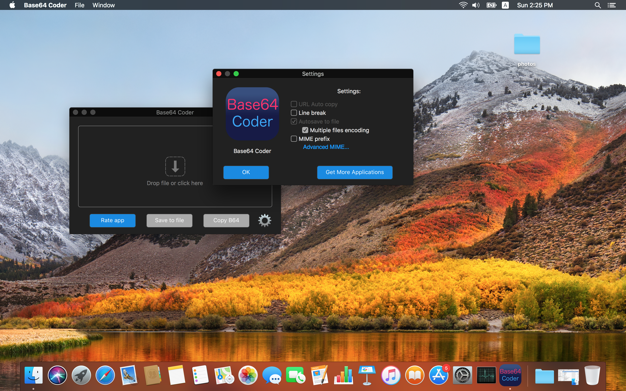Toggle the Autosave to file checkbox
Viewport: 626px width, 391px height.
coord(294,121)
